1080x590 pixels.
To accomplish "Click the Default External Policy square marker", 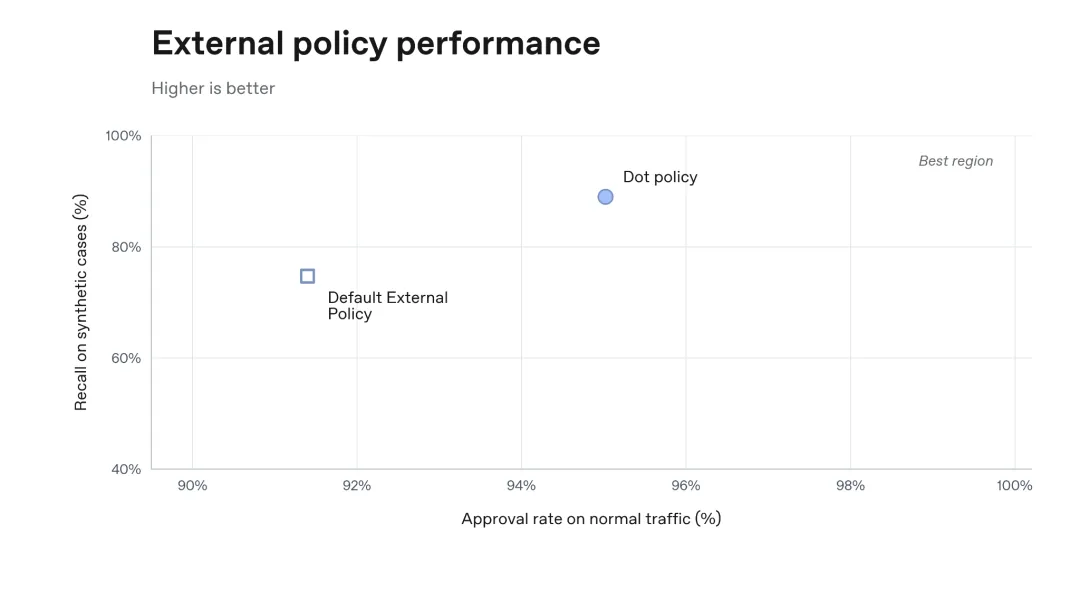I will pyautogui.click(x=308, y=276).
